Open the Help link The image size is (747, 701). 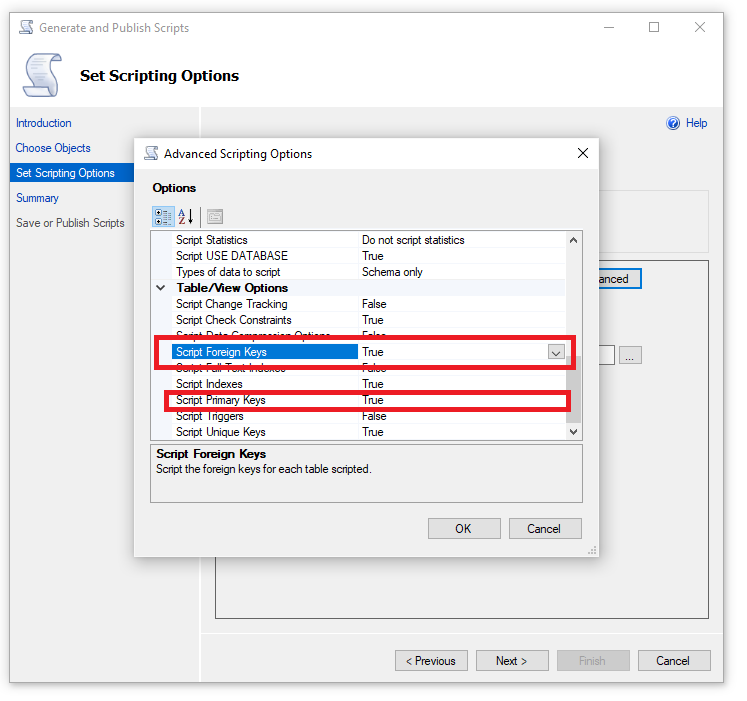697,123
